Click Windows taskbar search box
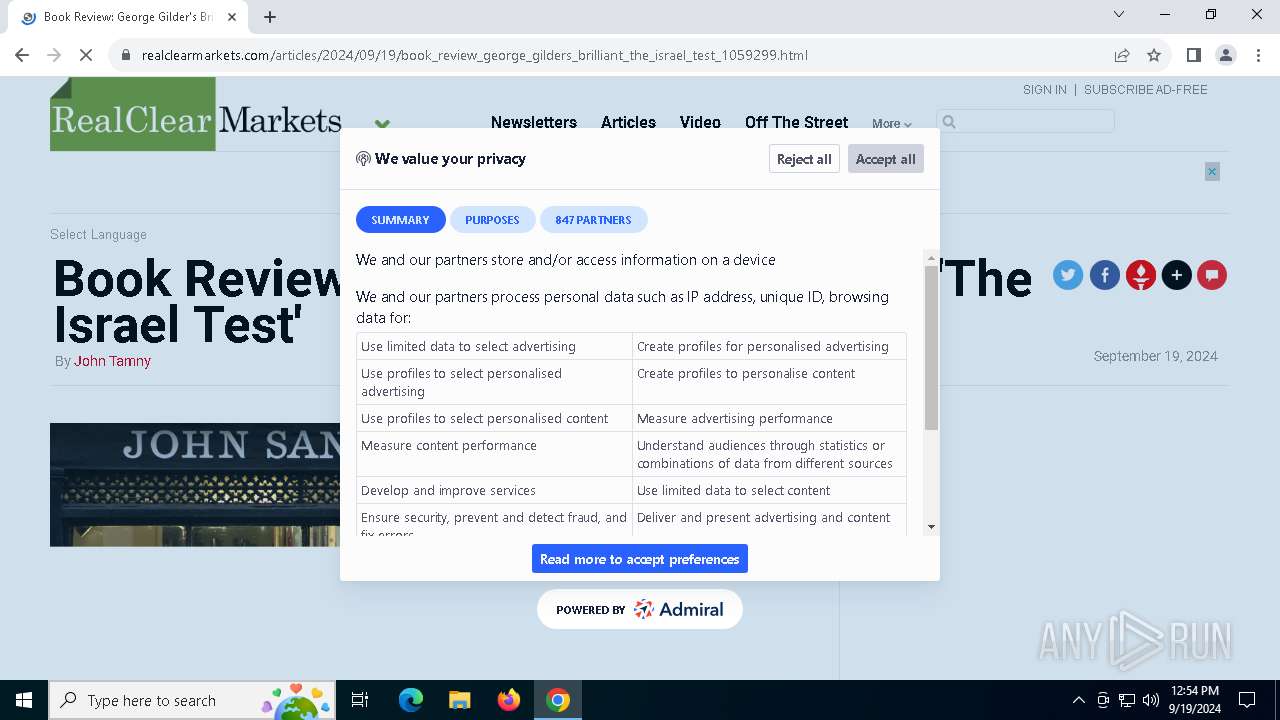Screen dimensions: 1280x720 (192, 700)
